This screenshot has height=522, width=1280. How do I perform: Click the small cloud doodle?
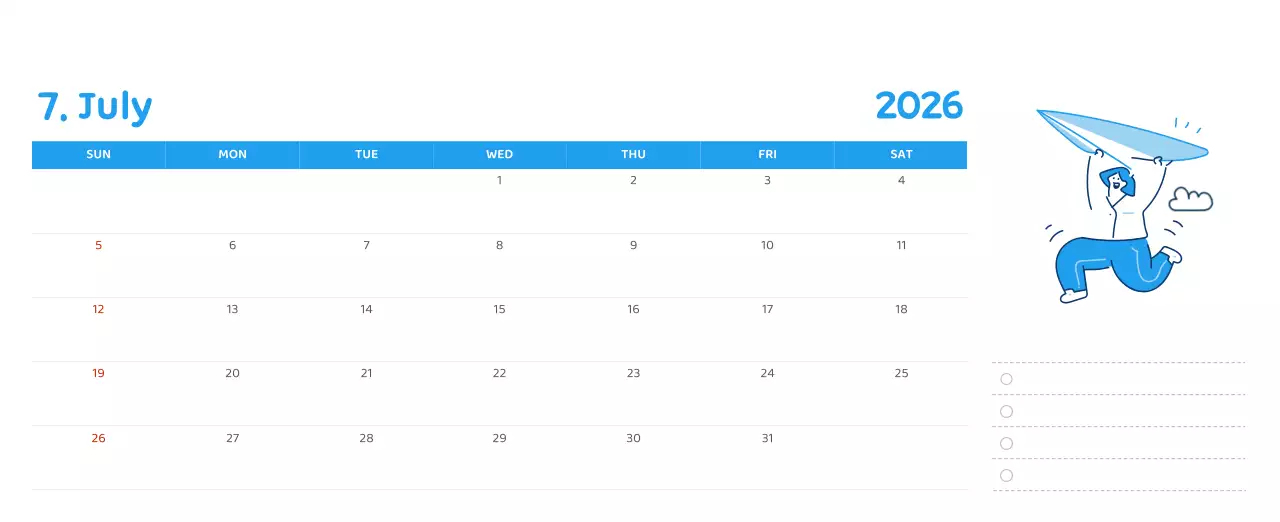(x=1190, y=199)
